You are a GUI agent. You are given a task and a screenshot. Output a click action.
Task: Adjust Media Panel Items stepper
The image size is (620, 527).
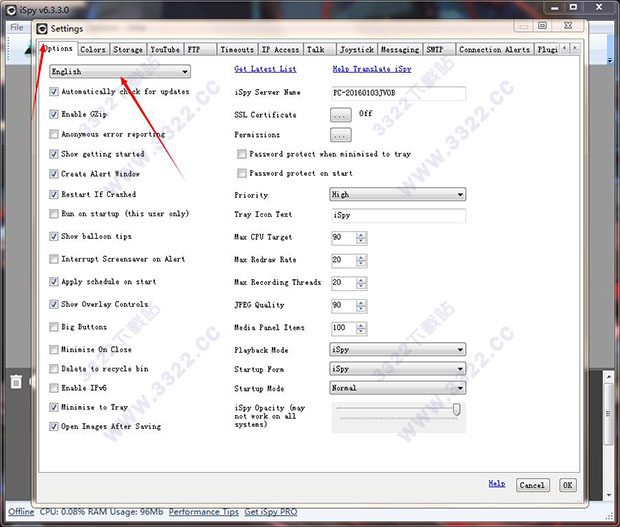coord(361,328)
